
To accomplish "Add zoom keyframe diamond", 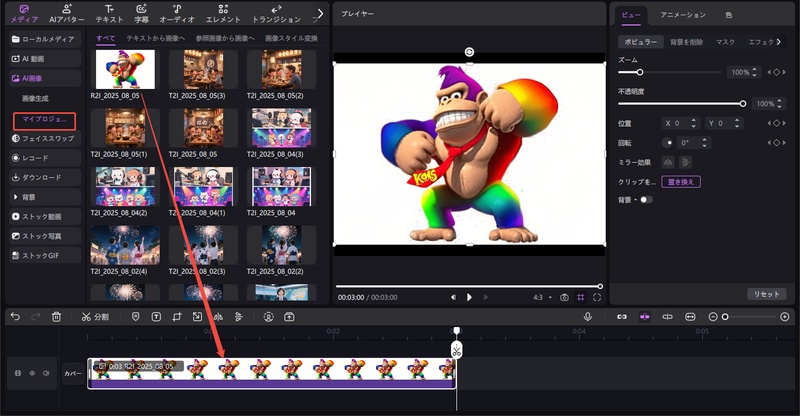I will click(777, 72).
